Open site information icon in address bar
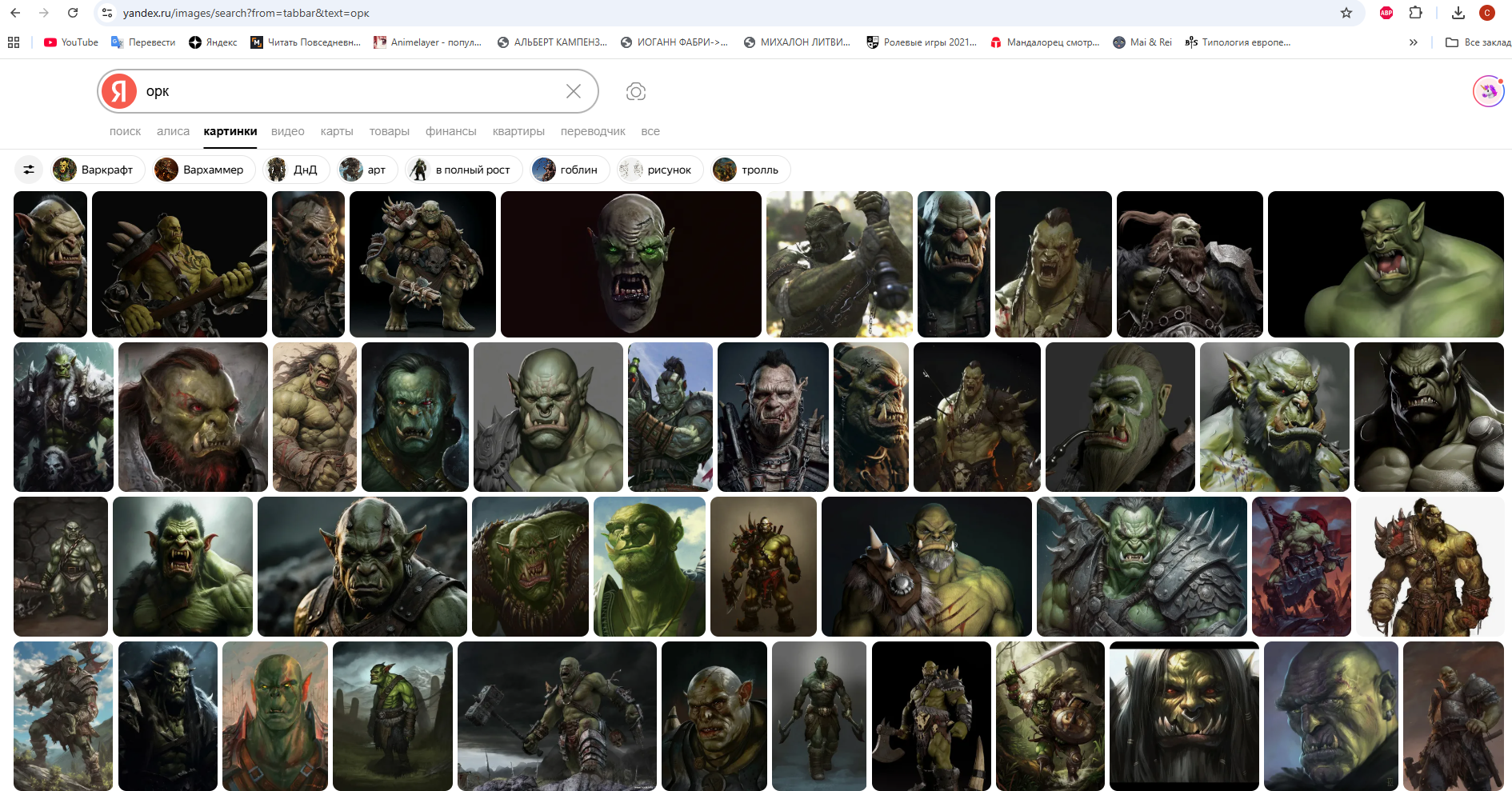 click(107, 13)
